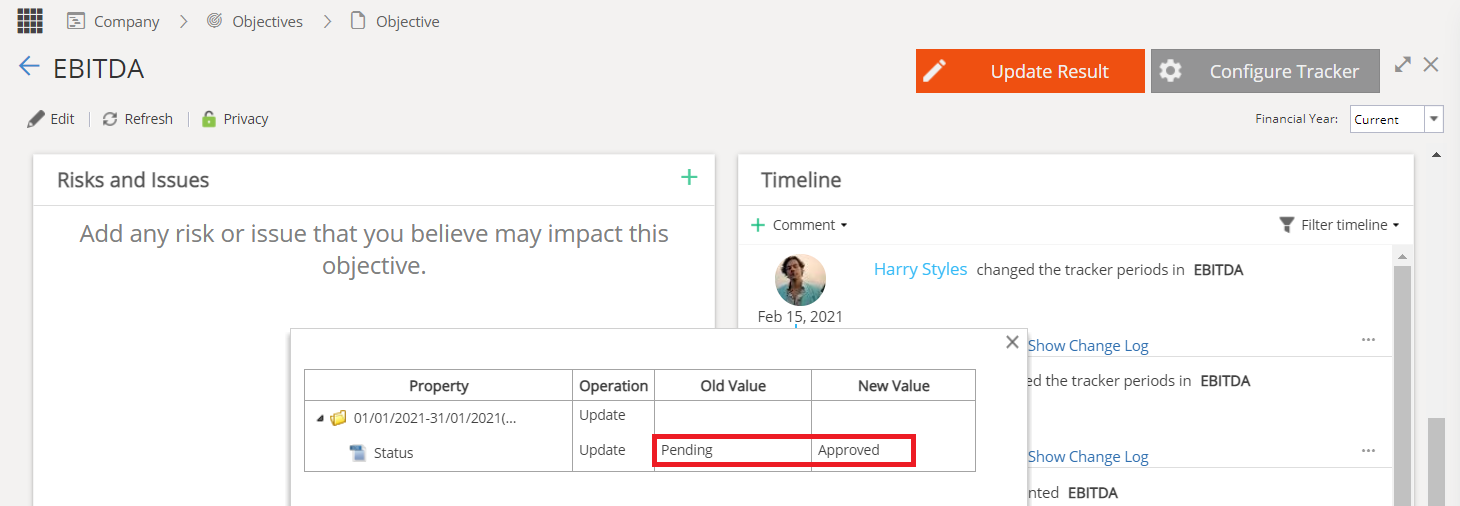Click Harry Styles profile photo
Image resolution: width=1460 pixels, height=506 pixels.
click(x=800, y=279)
